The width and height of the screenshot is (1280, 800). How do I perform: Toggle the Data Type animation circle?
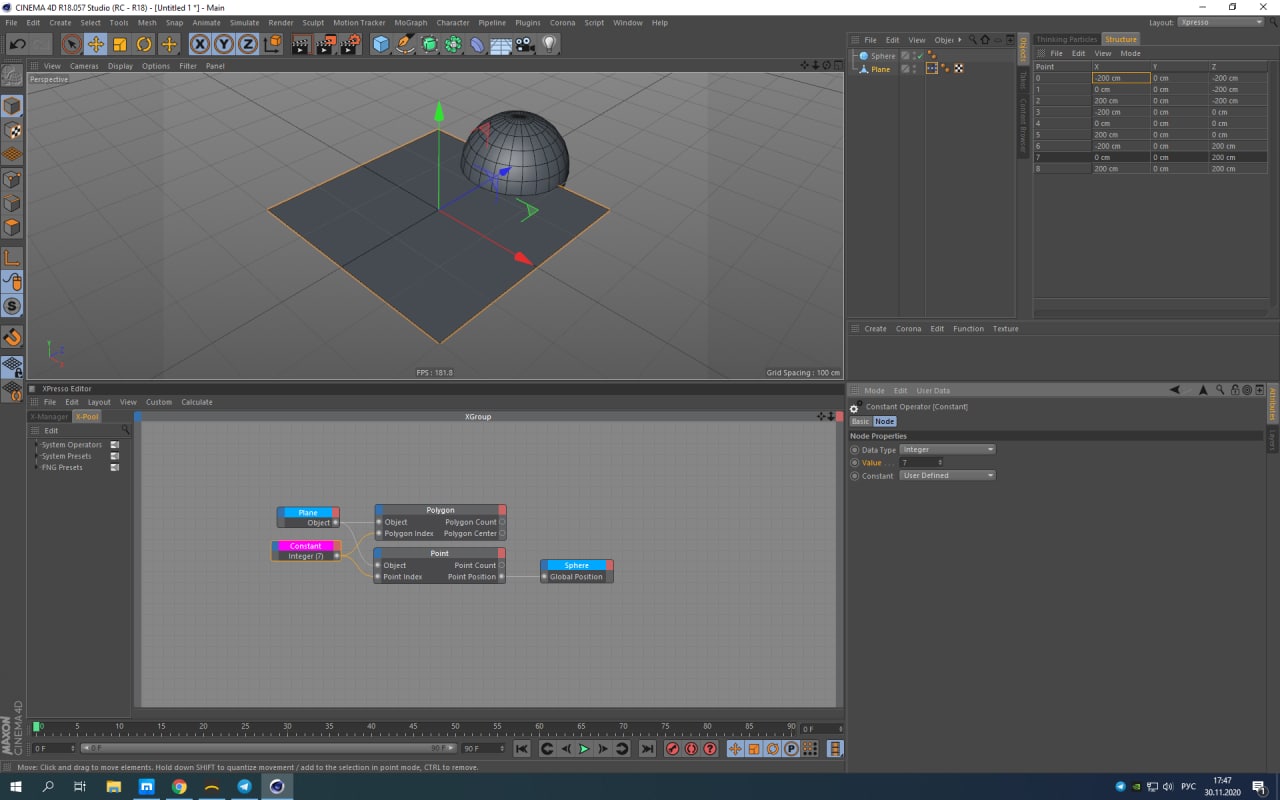[x=854, y=450]
